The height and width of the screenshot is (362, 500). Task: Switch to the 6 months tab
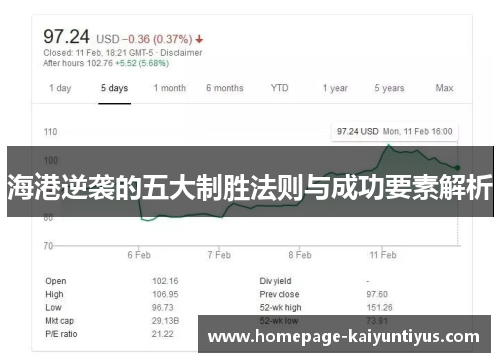click(x=225, y=88)
